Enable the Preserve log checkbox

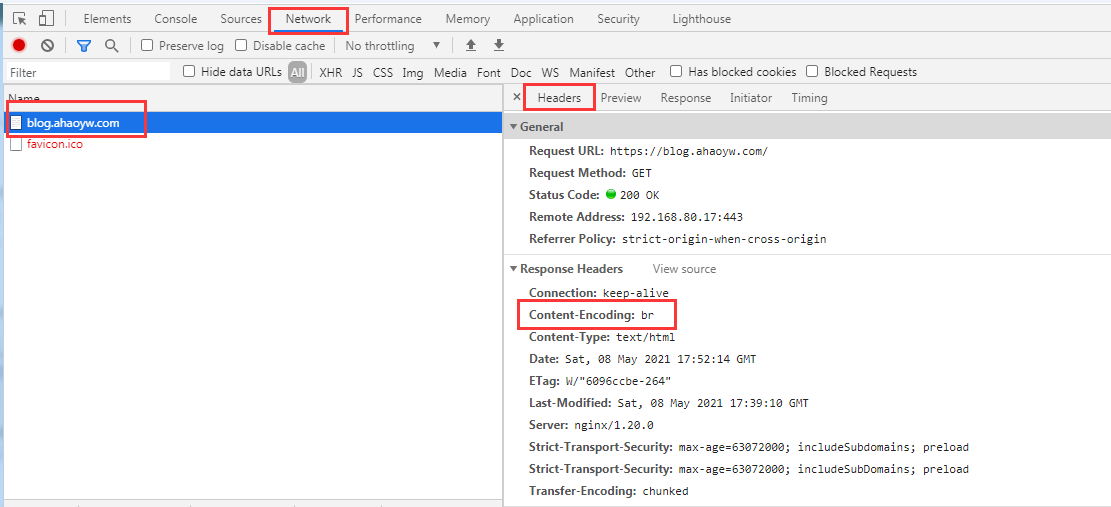point(147,45)
